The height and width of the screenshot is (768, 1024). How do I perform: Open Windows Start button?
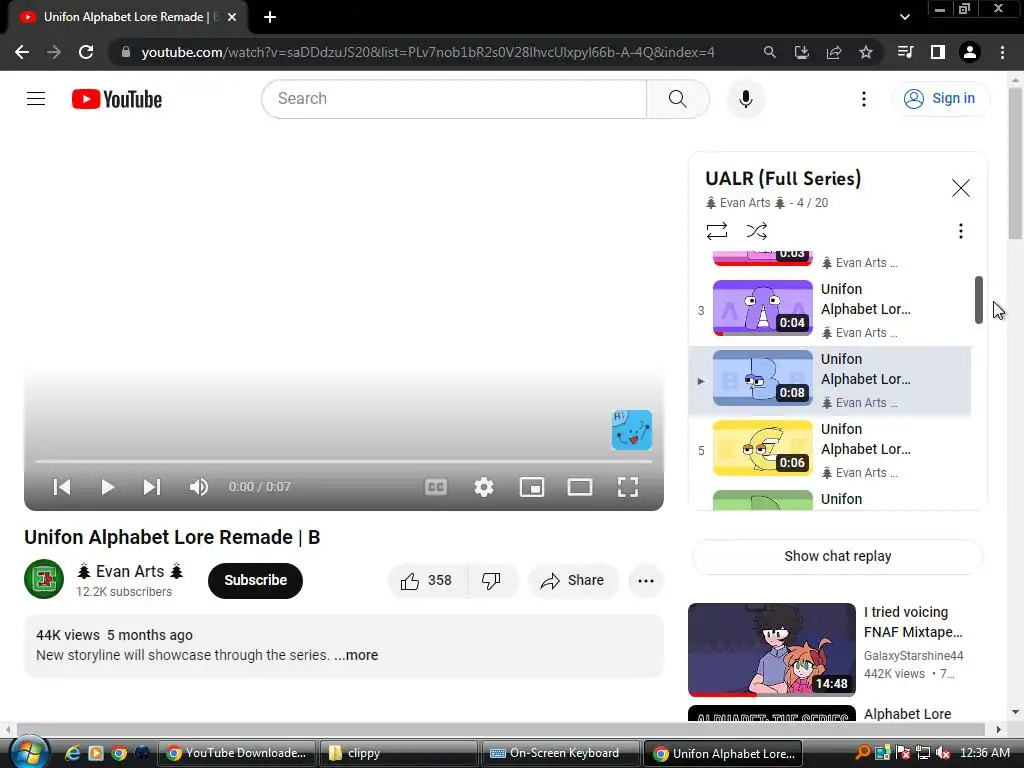pyautogui.click(x=29, y=752)
